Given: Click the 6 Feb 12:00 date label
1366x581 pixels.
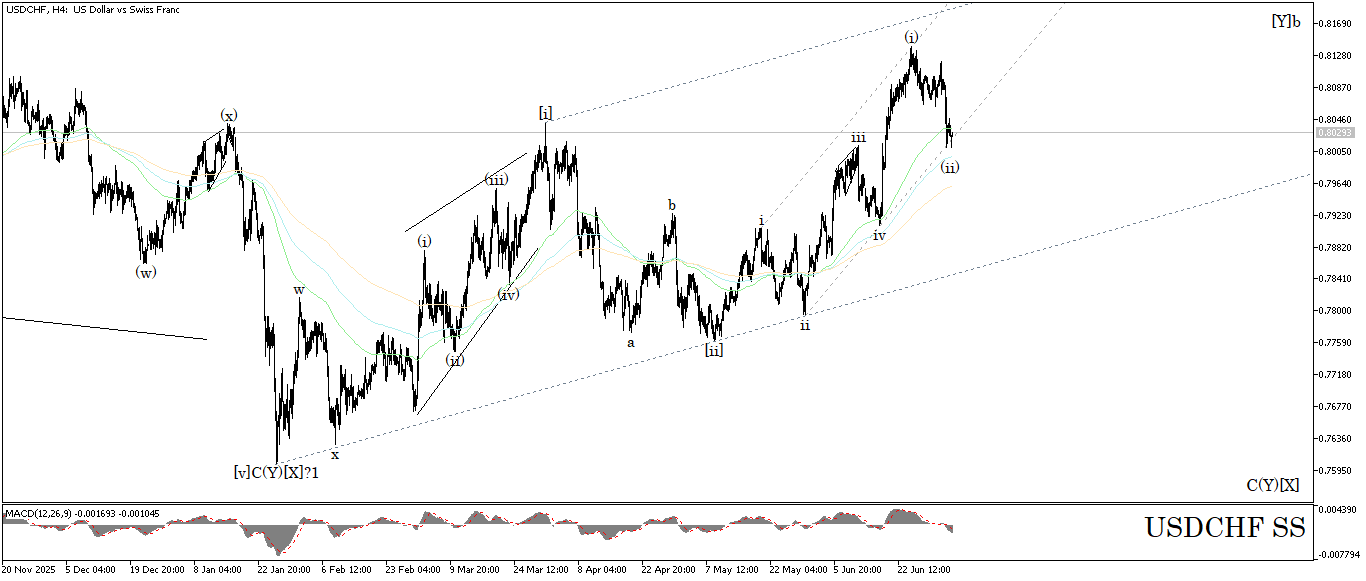Looking at the screenshot, I should point(347,569).
